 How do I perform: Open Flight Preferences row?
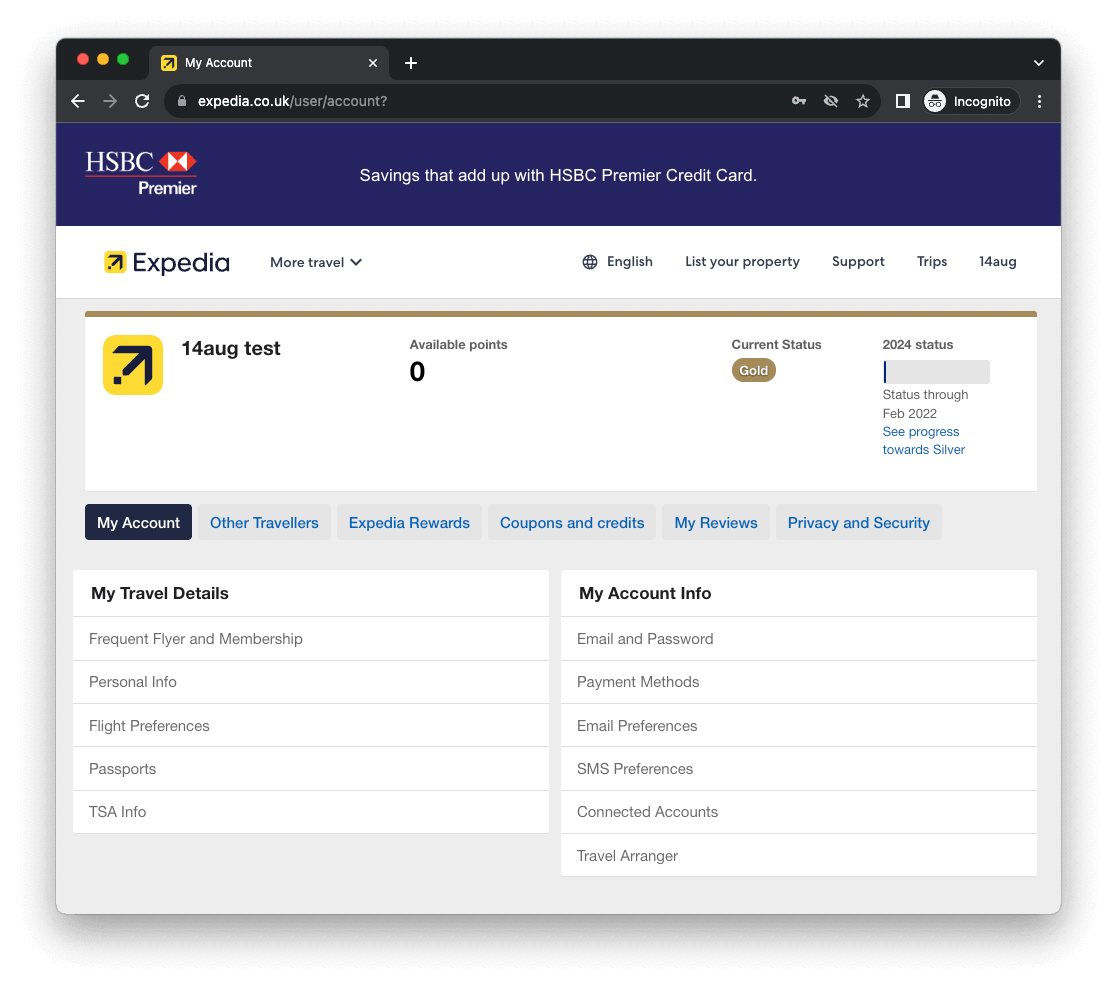[311, 726]
